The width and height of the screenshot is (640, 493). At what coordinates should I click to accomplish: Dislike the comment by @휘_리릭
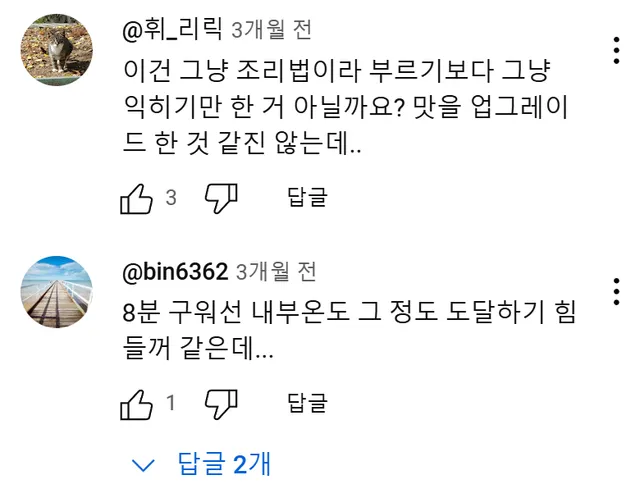point(221,198)
